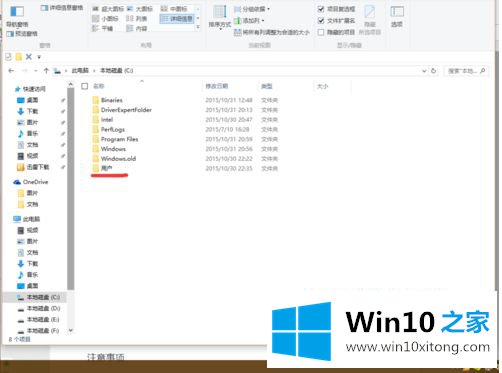
Task: Select Medium icons (中图标) layout
Action: pos(174,9)
